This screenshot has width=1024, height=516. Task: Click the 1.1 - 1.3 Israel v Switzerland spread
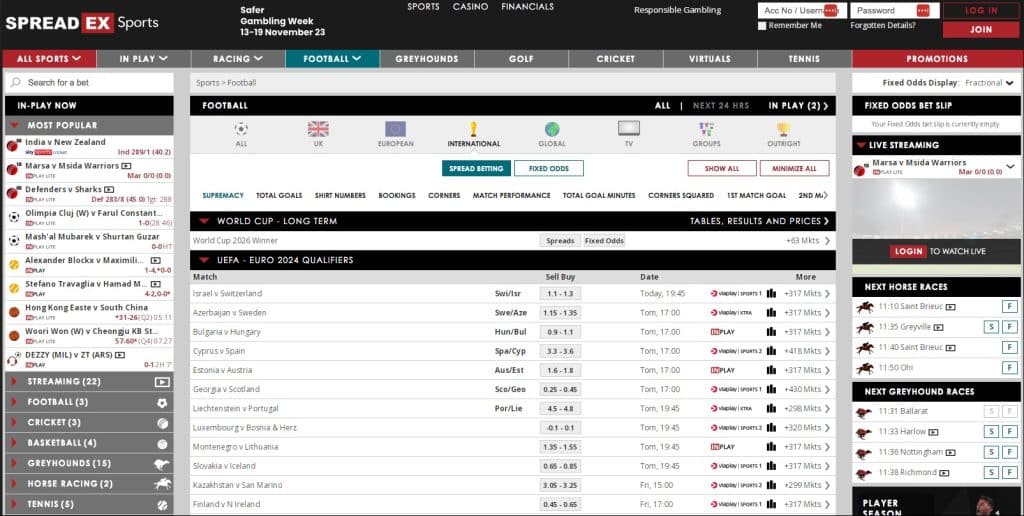pyautogui.click(x=560, y=294)
